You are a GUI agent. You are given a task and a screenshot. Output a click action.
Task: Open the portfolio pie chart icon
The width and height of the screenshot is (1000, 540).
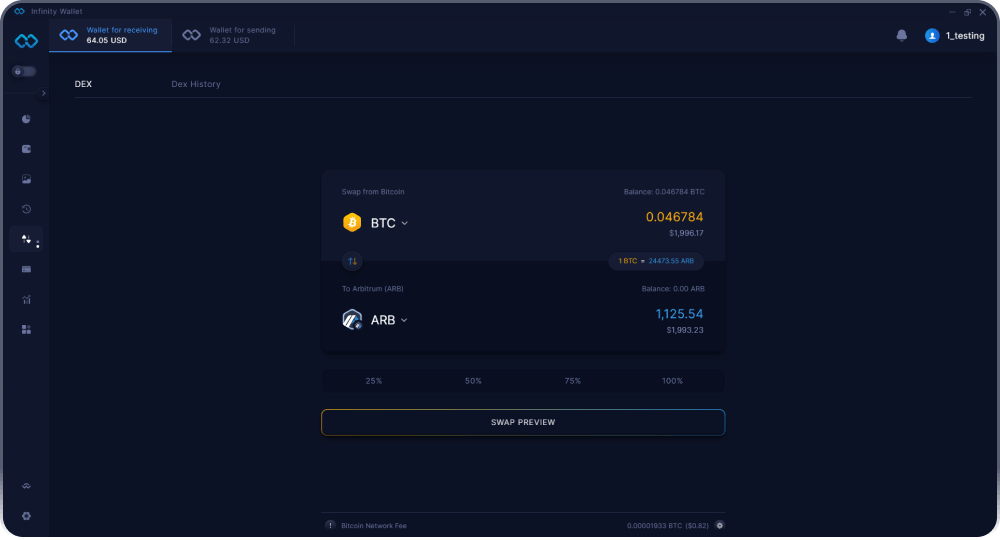pos(26,119)
